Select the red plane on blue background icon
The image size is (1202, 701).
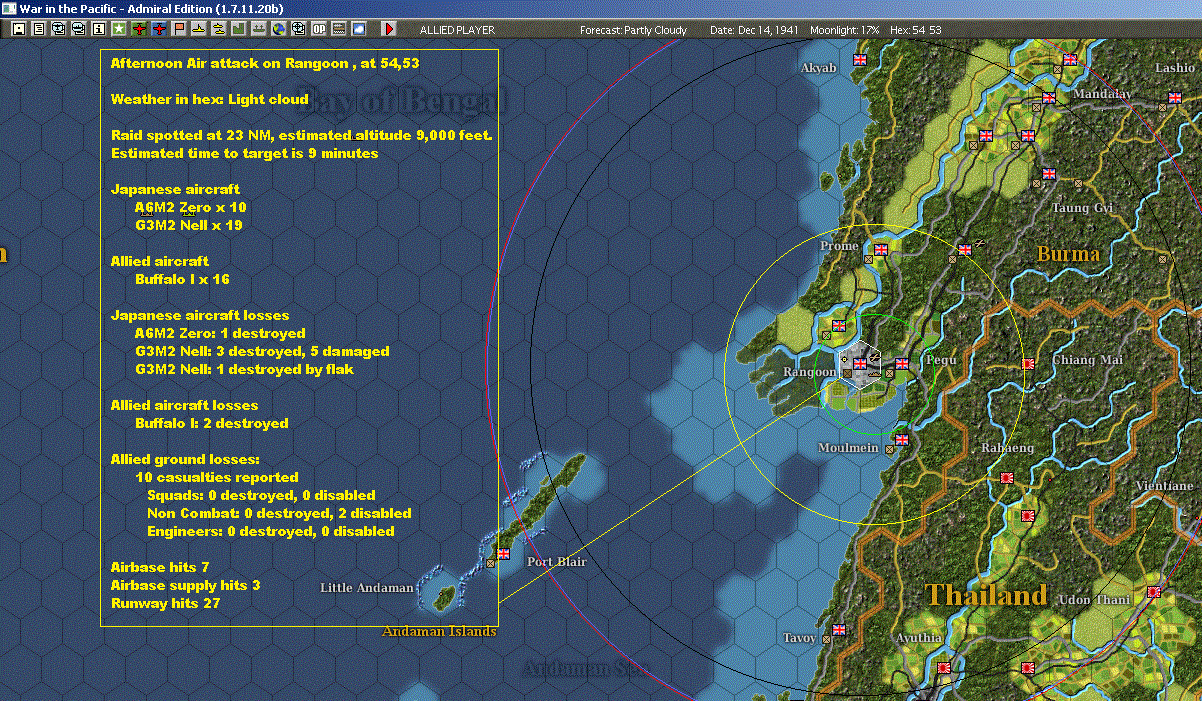[160, 29]
